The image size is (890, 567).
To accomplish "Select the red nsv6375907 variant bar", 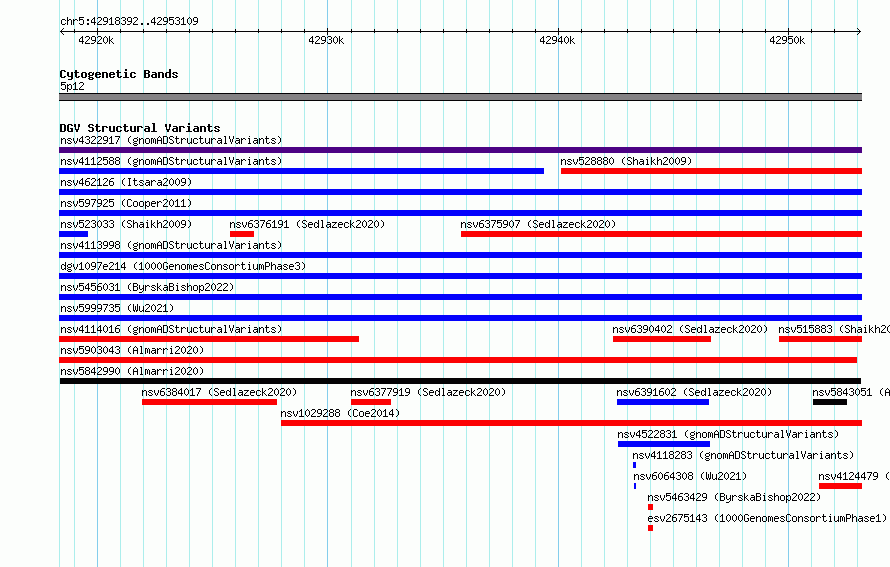I will (661, 234).
